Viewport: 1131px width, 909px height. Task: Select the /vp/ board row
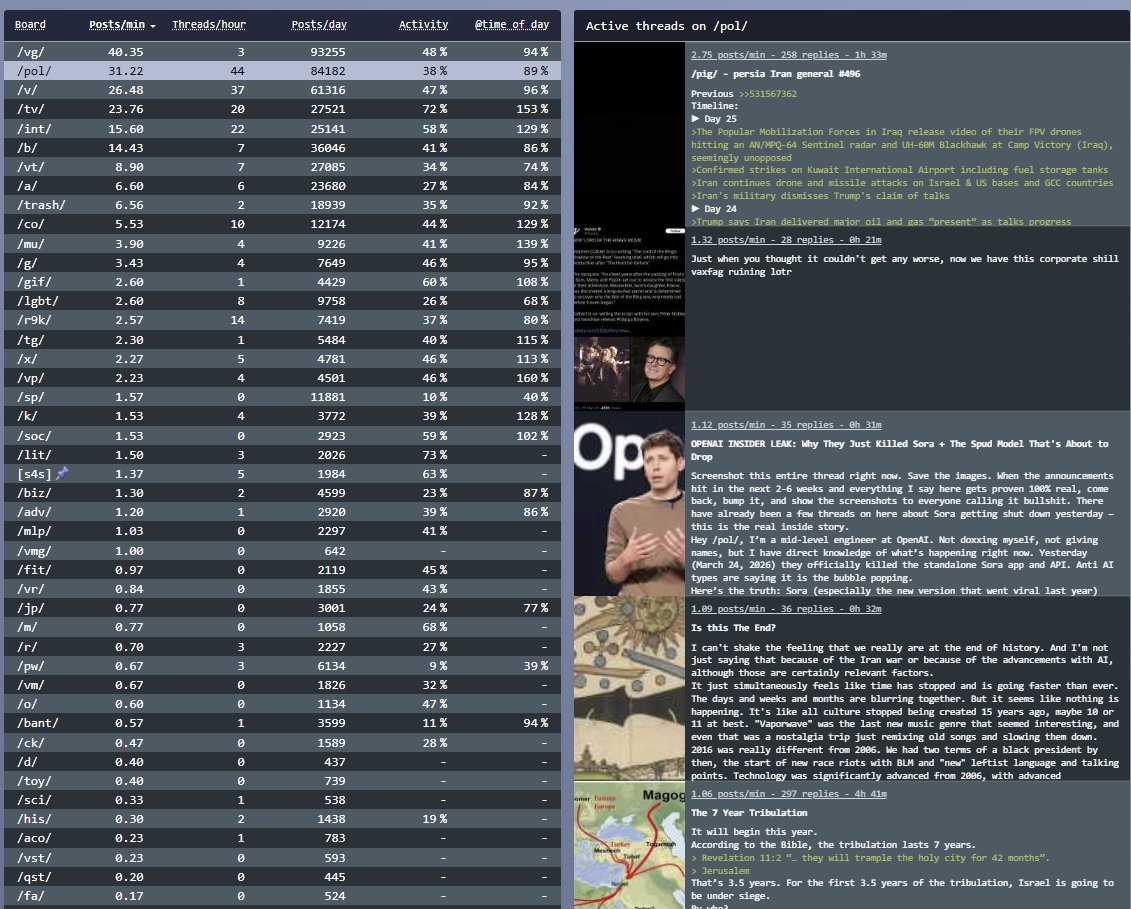282,378
